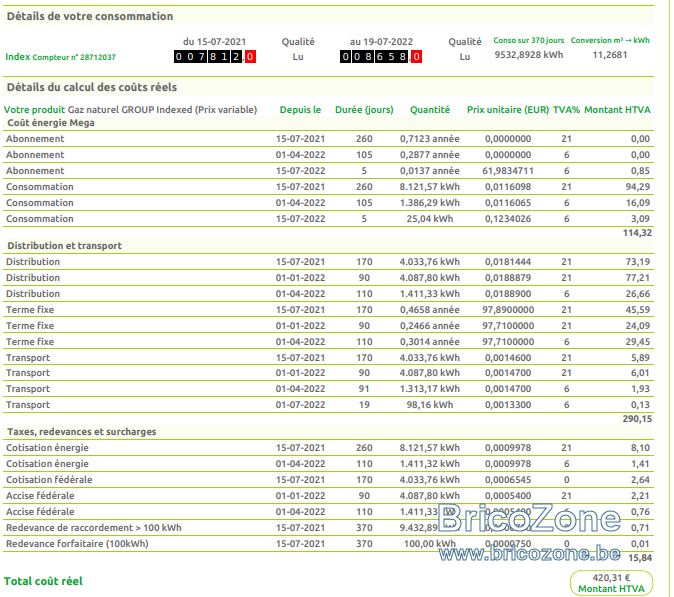Select the quantity '1.411,32 kWh'
The image size is (674, 597).
click(430, 464)
